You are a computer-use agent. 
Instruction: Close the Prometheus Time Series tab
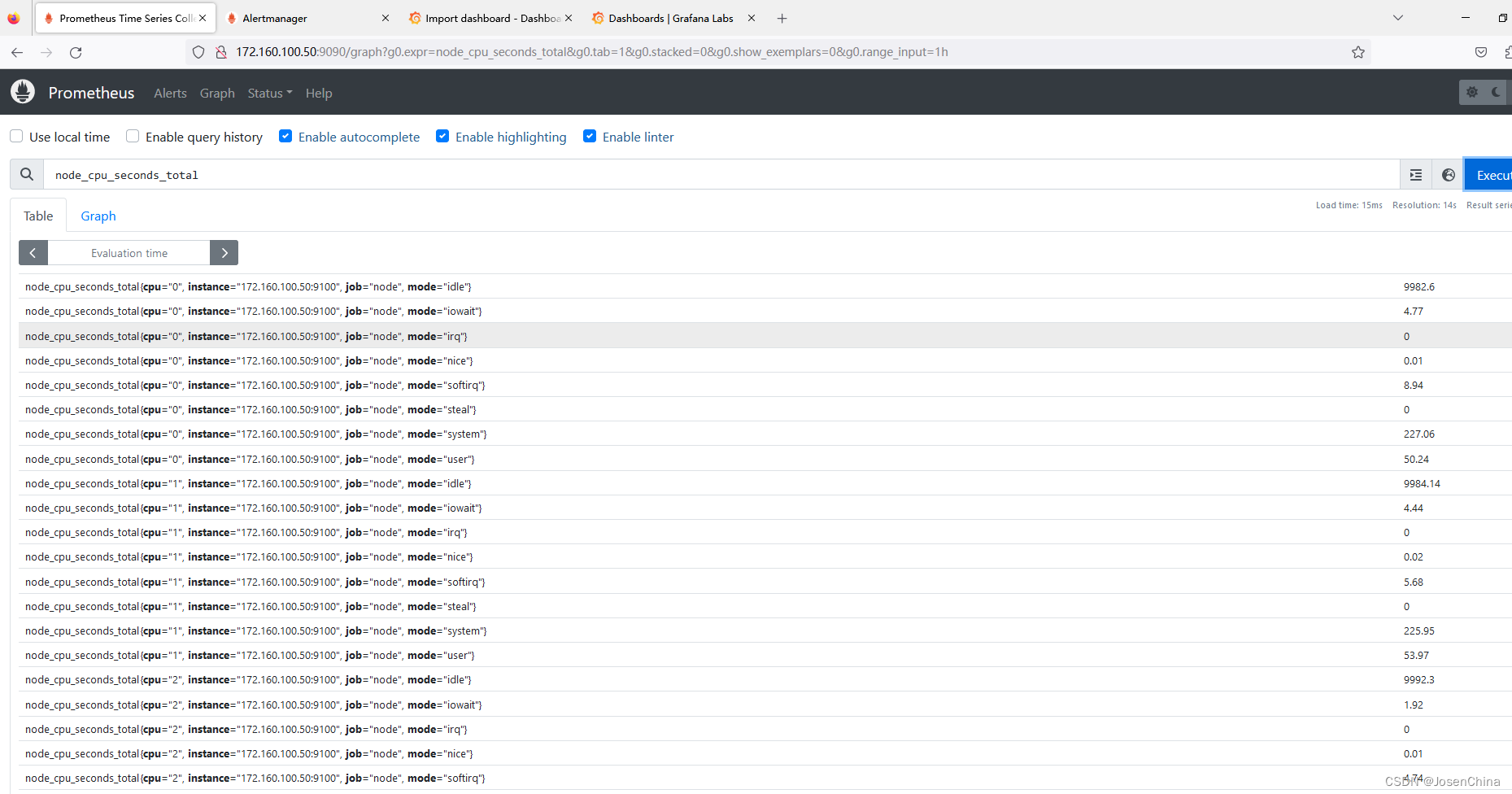[x=203, y=18]
